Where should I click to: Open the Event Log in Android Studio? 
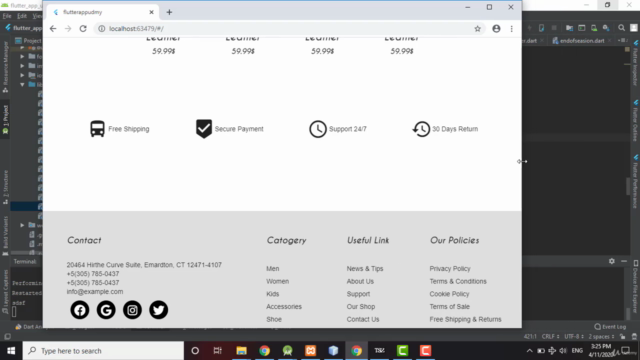tap(610, 327)
